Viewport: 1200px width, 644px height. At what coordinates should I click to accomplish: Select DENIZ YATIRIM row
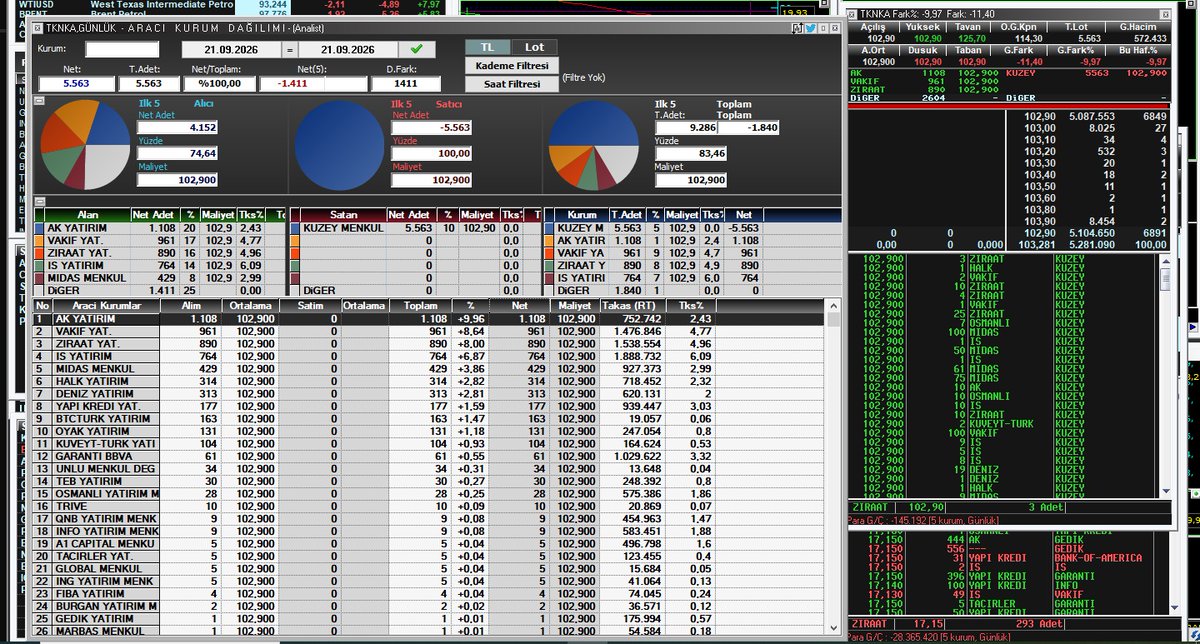430,394
